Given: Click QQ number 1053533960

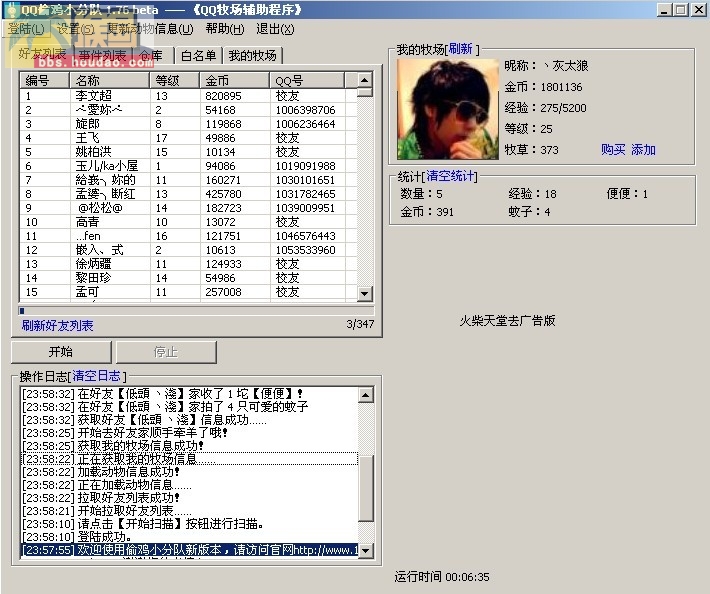Looking at the screenshot, I should point(306,250).
